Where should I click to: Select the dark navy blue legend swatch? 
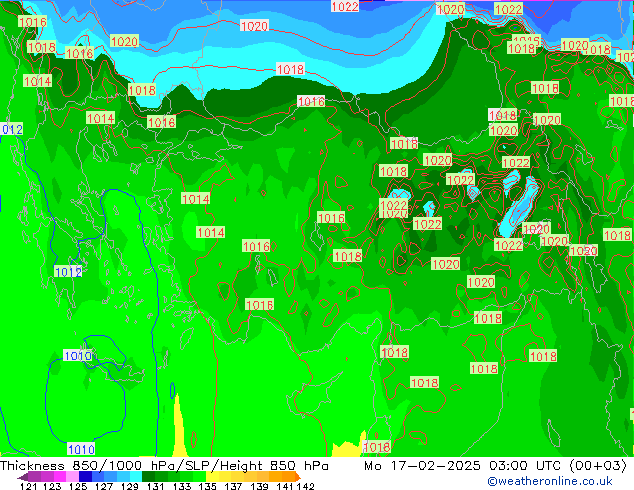click(85, 477)
